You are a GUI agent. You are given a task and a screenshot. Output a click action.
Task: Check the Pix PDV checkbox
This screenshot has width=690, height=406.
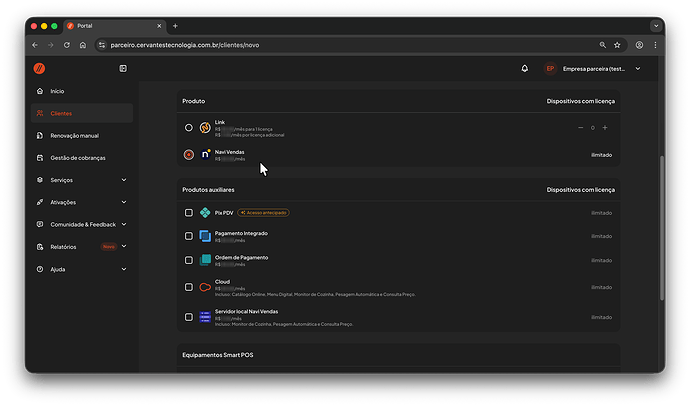[x=189, y=212]
